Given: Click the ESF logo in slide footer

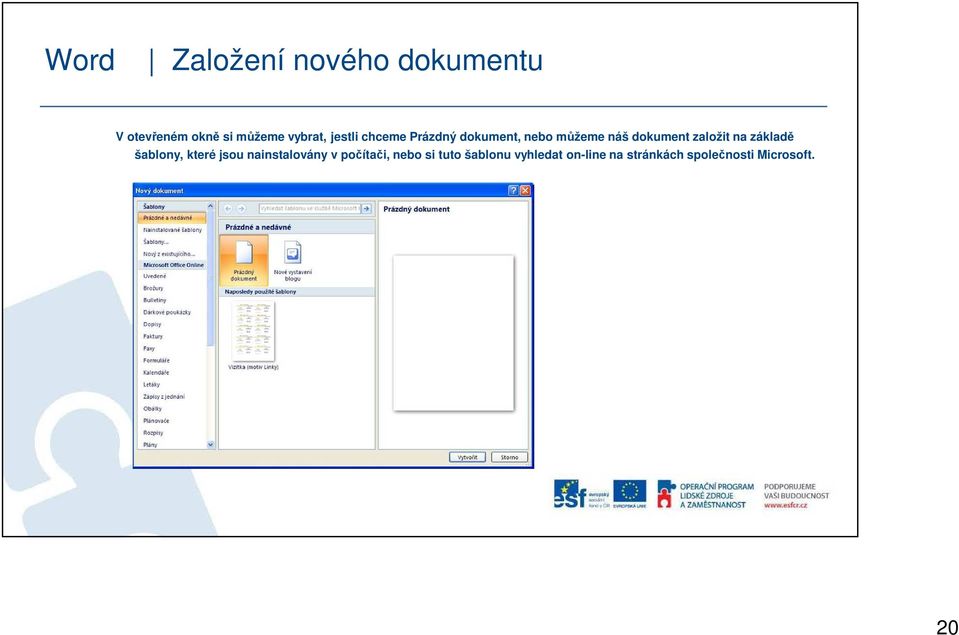Looking at the screenshot, I should click(x=581, y=494).
